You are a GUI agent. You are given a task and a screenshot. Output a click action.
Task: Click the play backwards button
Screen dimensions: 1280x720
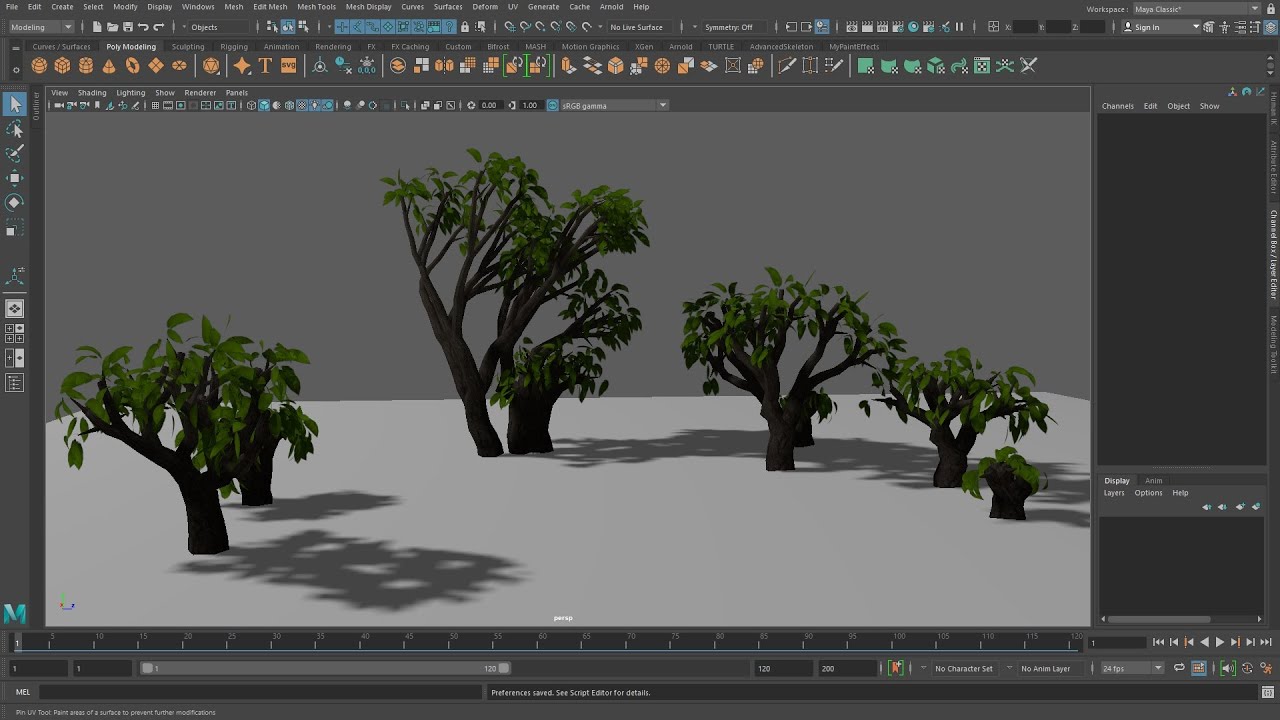[1204, 642]
